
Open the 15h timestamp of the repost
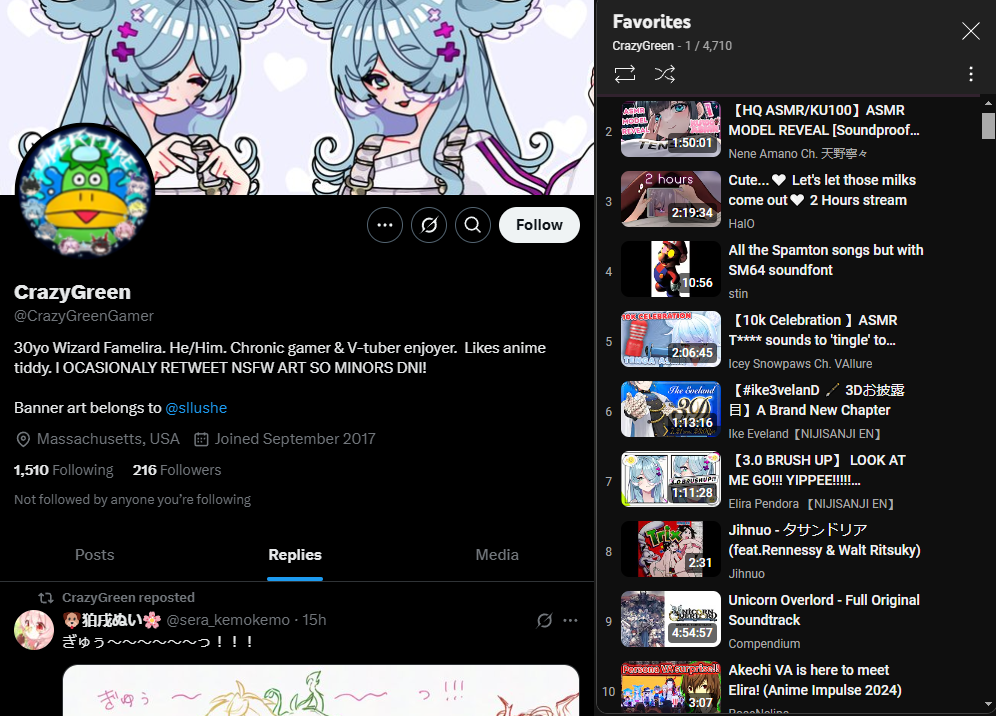(314, 620)
